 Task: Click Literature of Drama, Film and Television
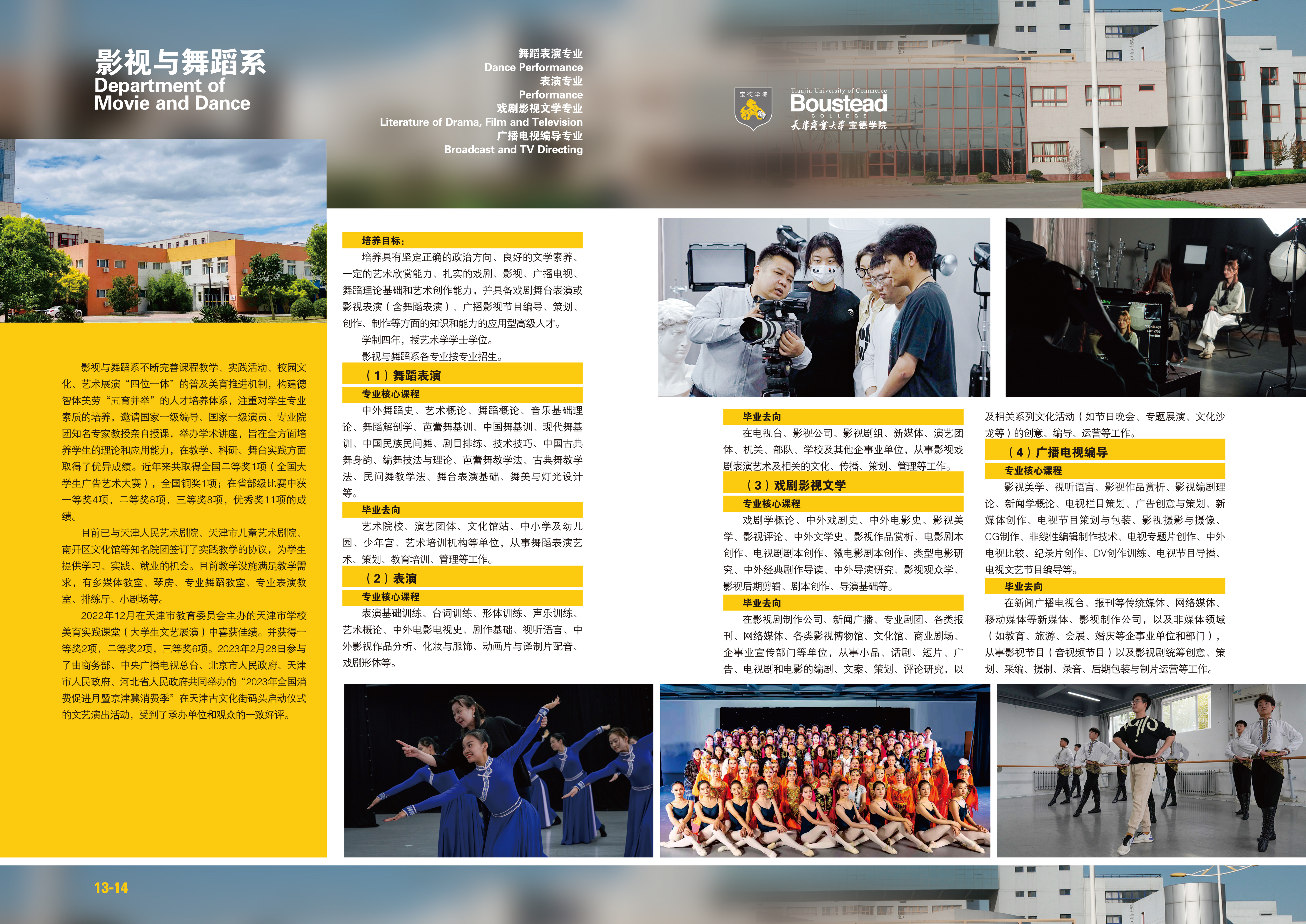click(x=481, y=122)
